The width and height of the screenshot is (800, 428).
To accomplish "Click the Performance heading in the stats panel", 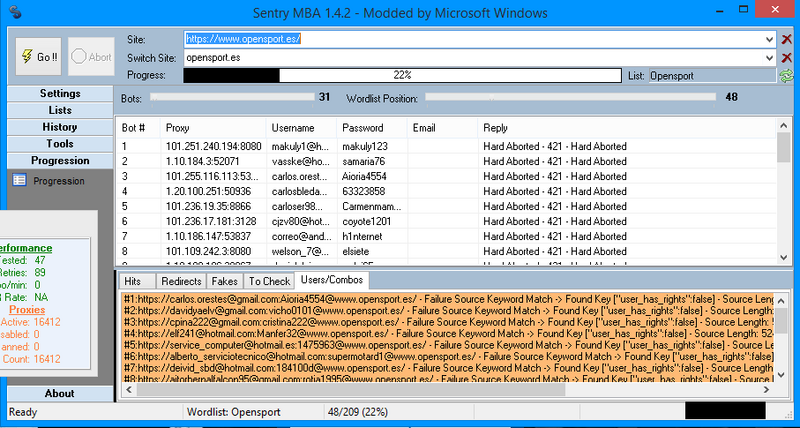I will coord(26,248).
